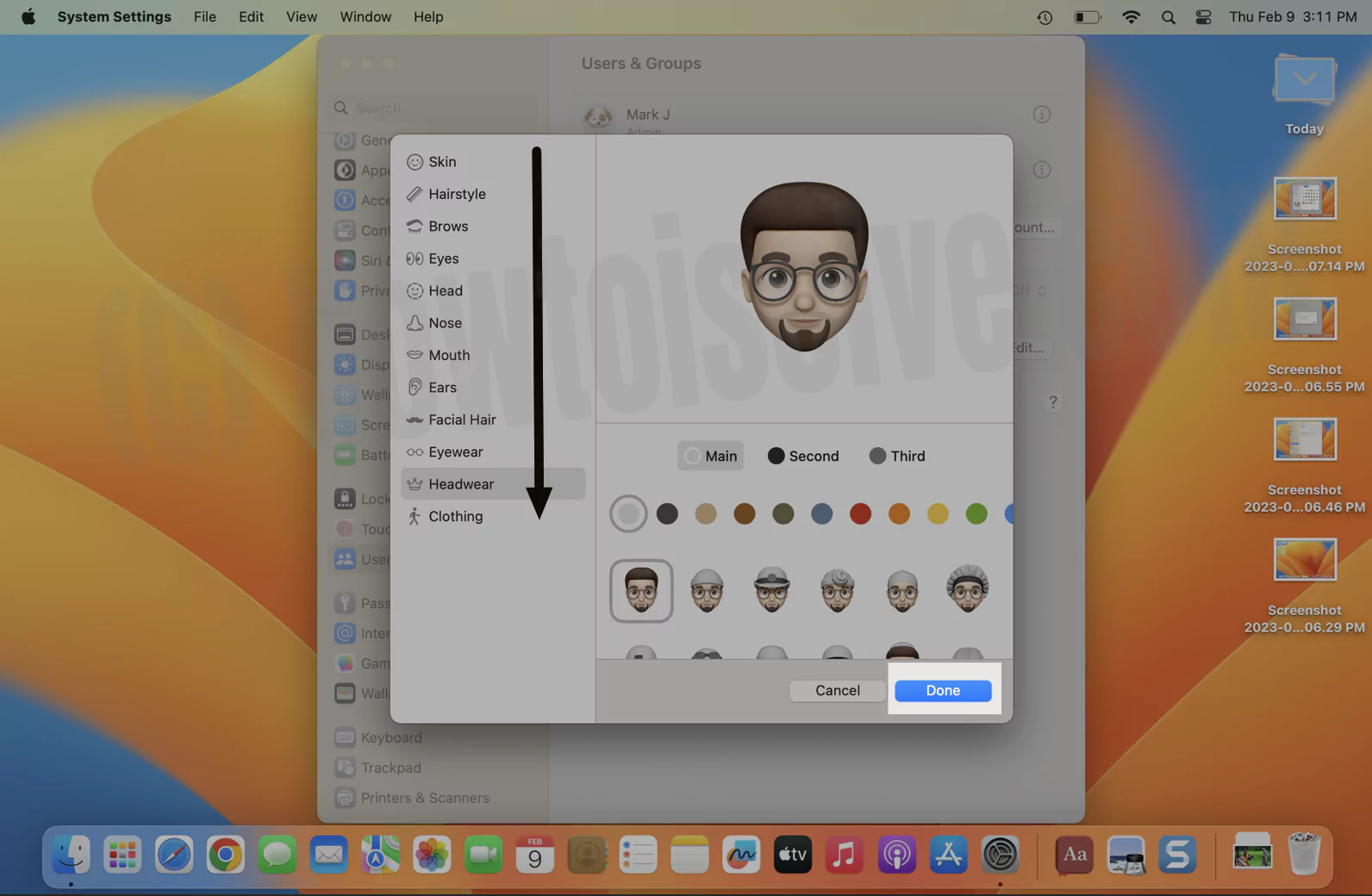Open Music from the Dock
Screen dimensions: 1372x896
click(x=845, y=856)
